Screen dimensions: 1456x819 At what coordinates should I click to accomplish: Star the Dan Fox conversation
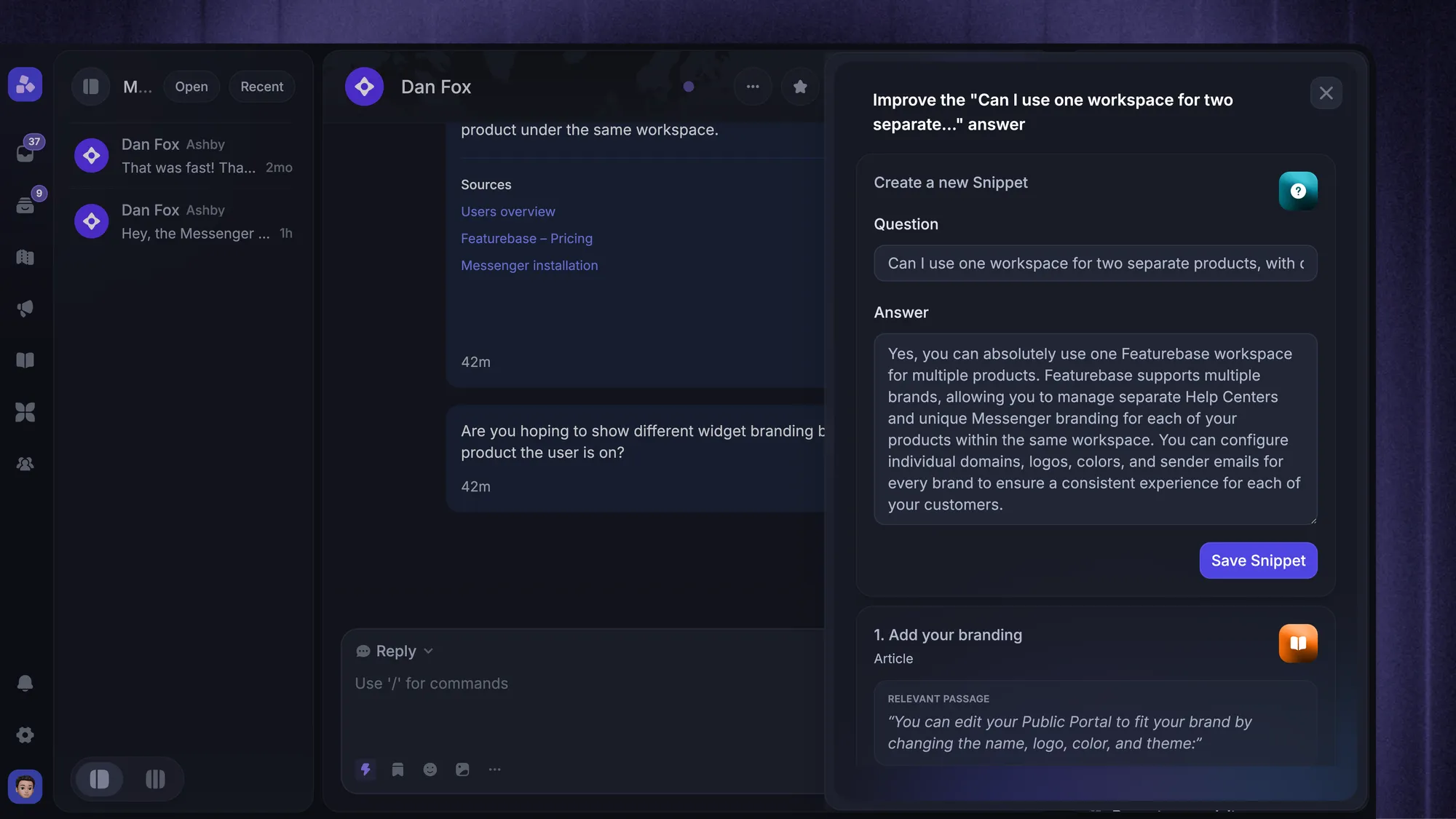800,87
